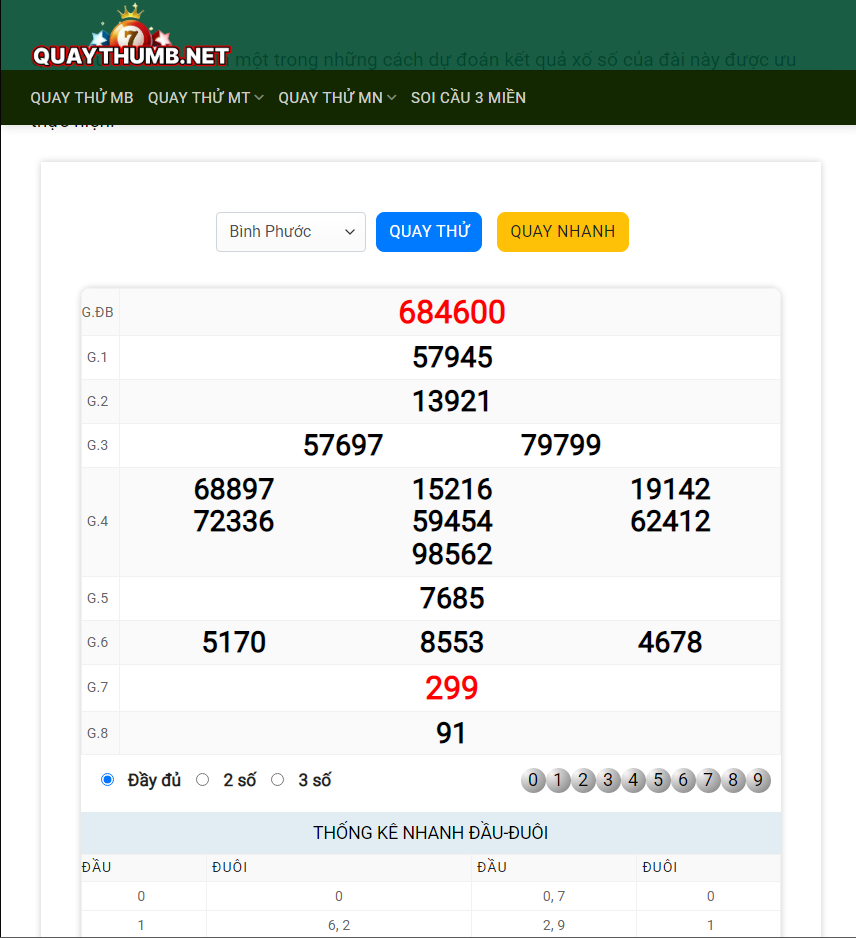This screenshot has height=938, width=856.
Task: Click the special prize number 684600
Action: [452, 313]
